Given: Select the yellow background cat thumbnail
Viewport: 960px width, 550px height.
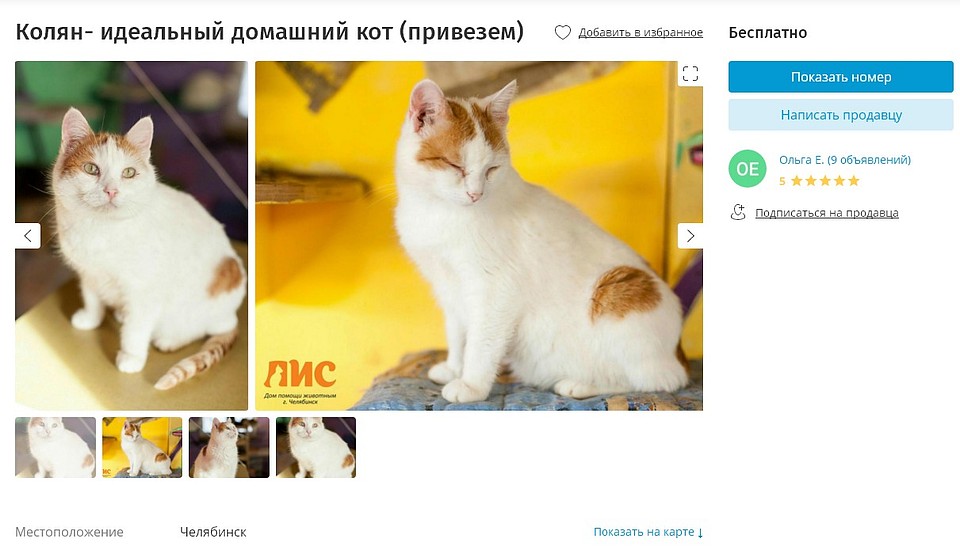Looking at the screenshot, I should (142, 448).
